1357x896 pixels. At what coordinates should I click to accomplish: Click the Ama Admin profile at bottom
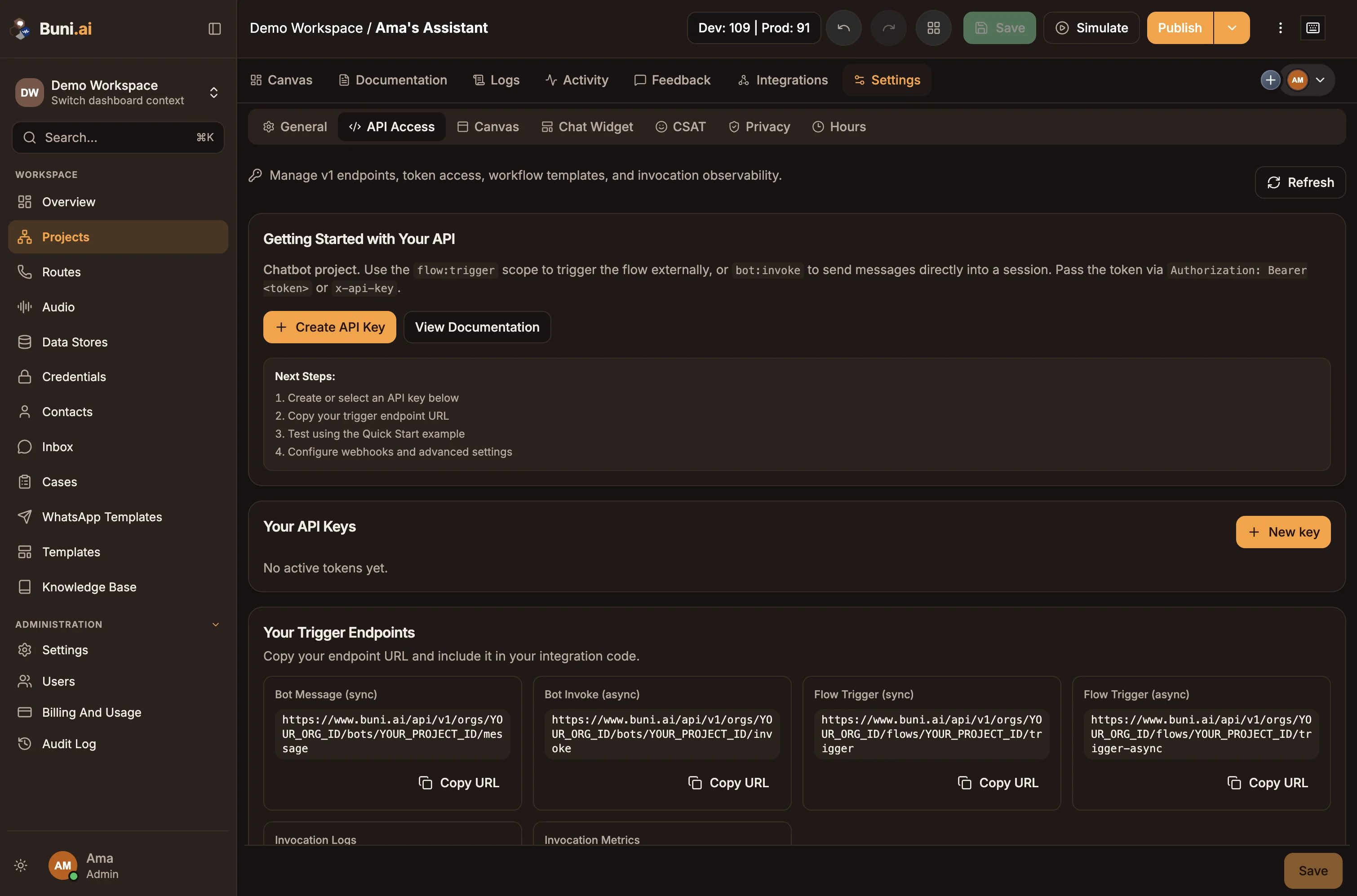click(84, 865)
